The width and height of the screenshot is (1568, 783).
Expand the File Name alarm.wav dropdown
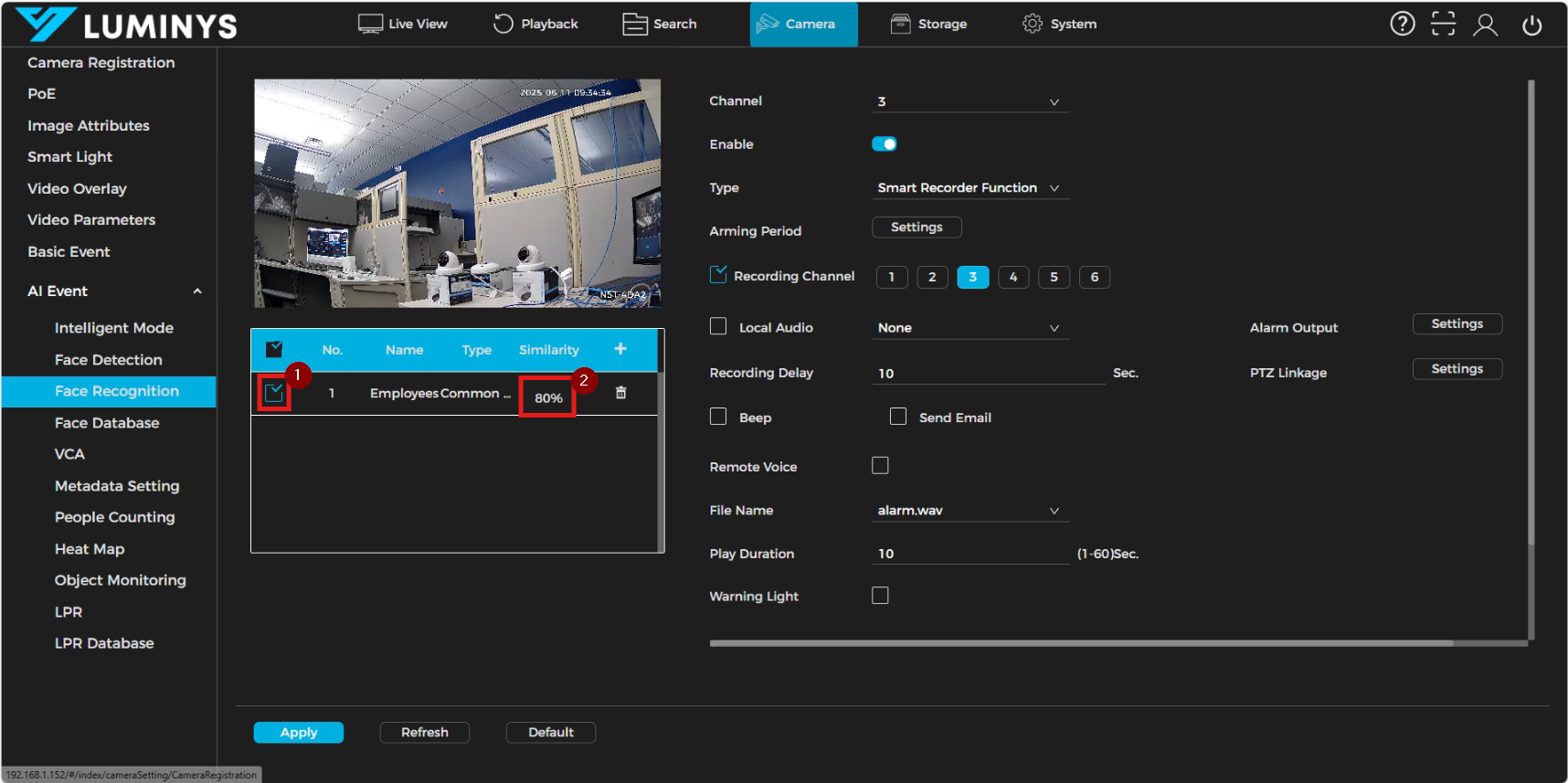[x=969, y=511]
